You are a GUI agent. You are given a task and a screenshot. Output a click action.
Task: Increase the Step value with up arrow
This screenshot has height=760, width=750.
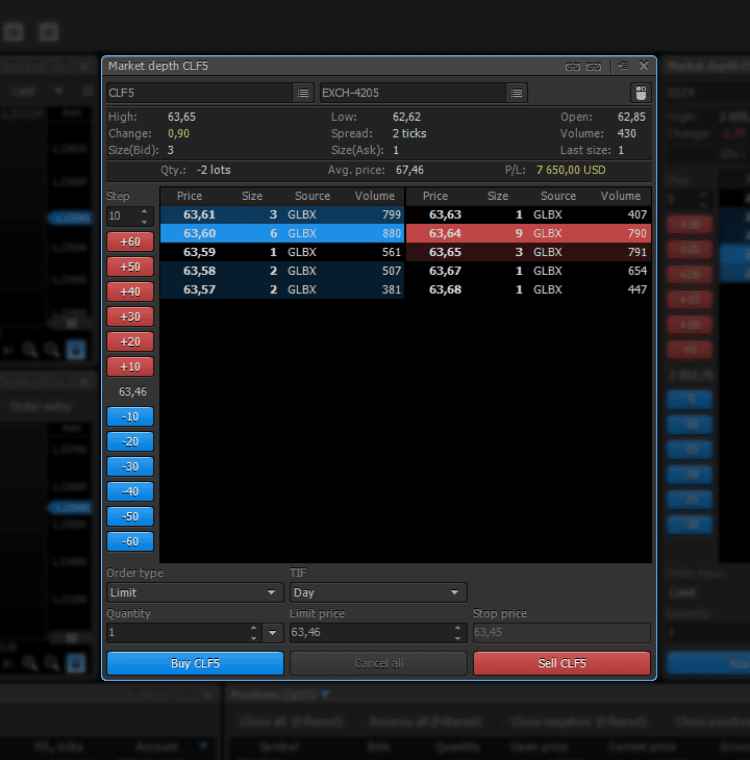coord(144,212)
